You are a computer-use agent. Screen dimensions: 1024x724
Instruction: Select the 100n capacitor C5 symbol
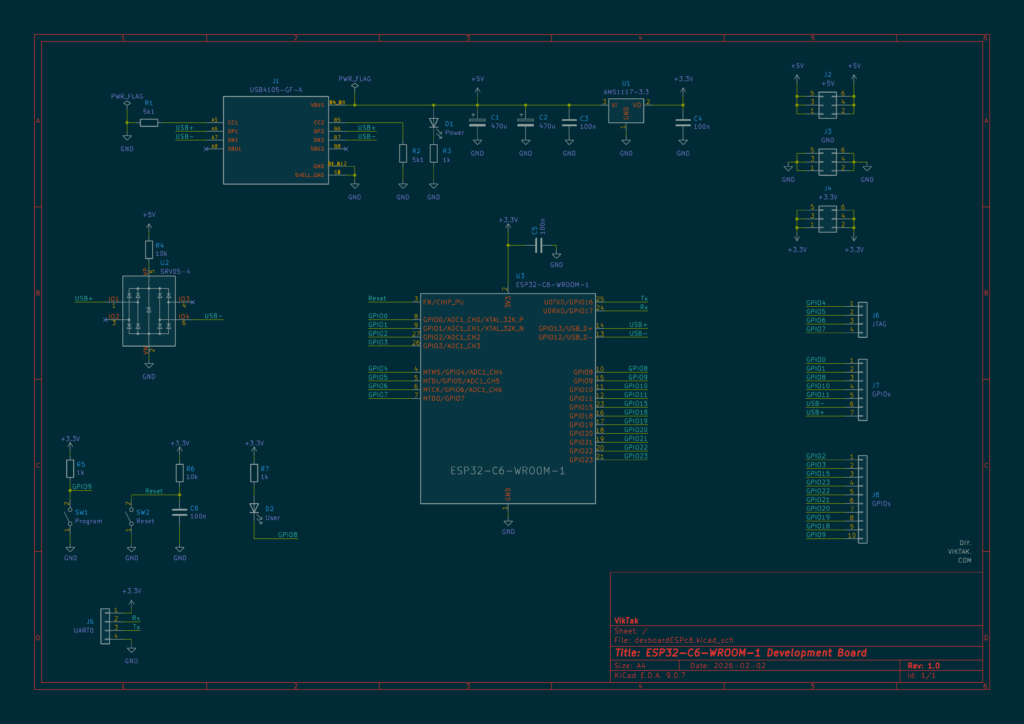click(x=539, y=245)
